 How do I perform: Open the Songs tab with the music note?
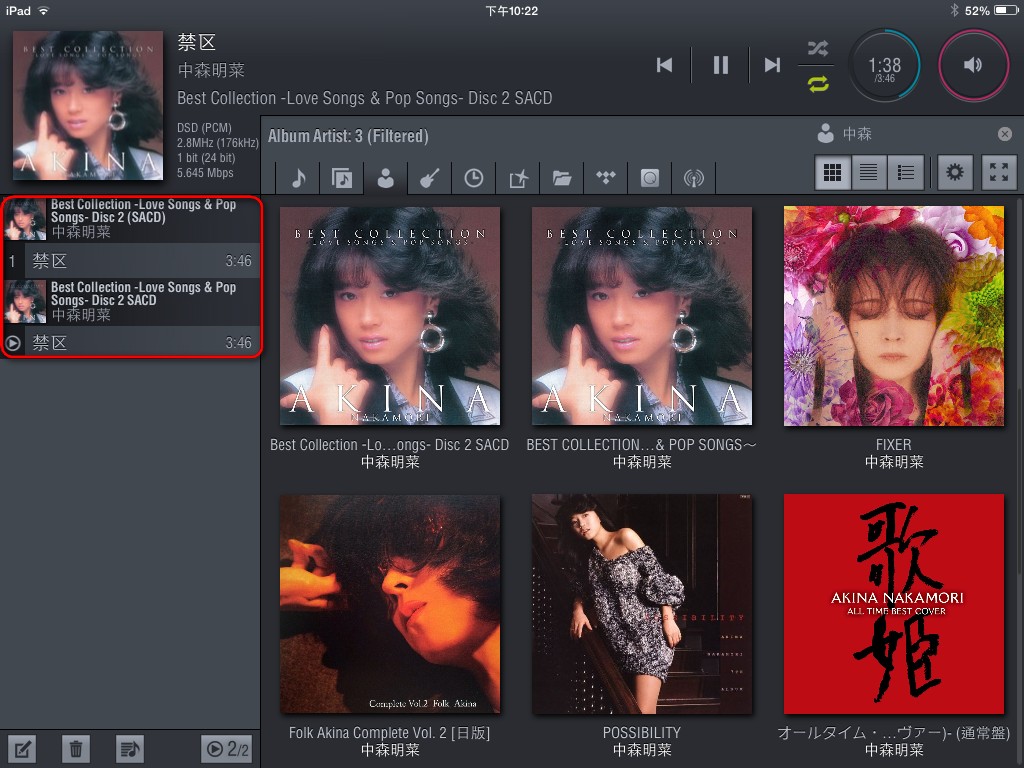point(297,178)
